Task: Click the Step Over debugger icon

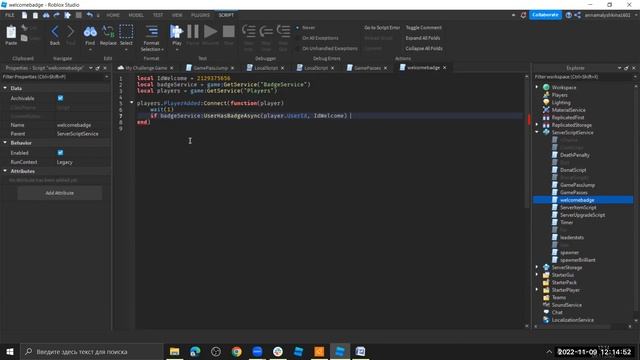Action: click(x=266, y=32)
